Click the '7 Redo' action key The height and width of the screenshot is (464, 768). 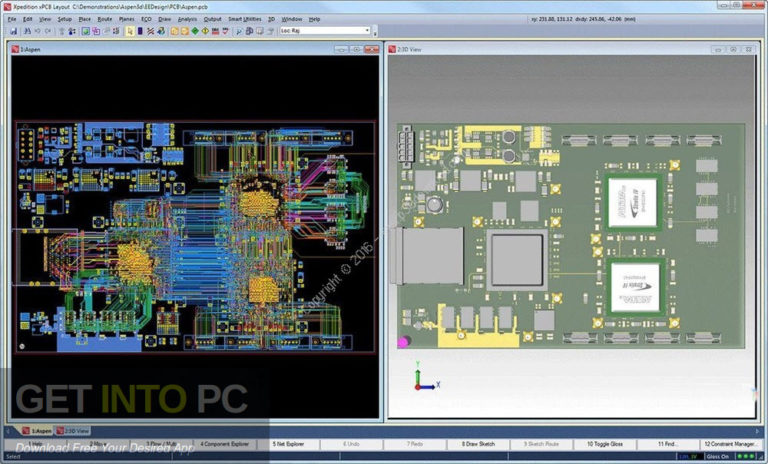pos(415,444)
